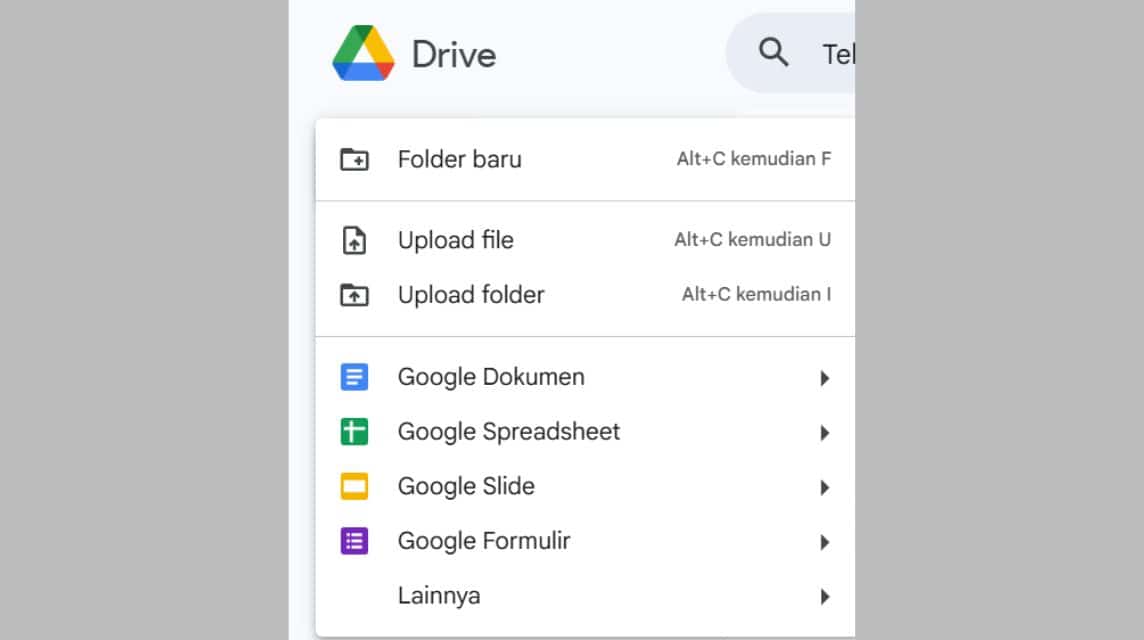The width and height of the screenshot is (1144, 640).
Task: Click the upload folder arrow icon
Action: [x=355, y=295]
